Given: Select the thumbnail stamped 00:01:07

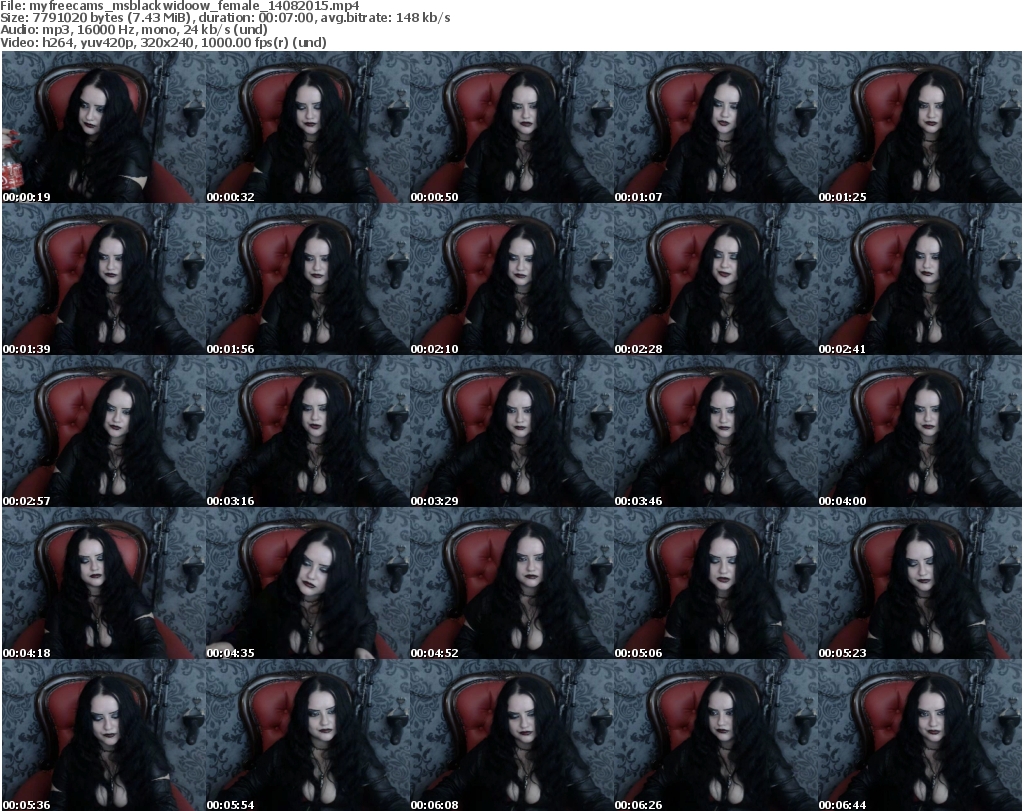Looking at the screenshot, I should [716, 127].
